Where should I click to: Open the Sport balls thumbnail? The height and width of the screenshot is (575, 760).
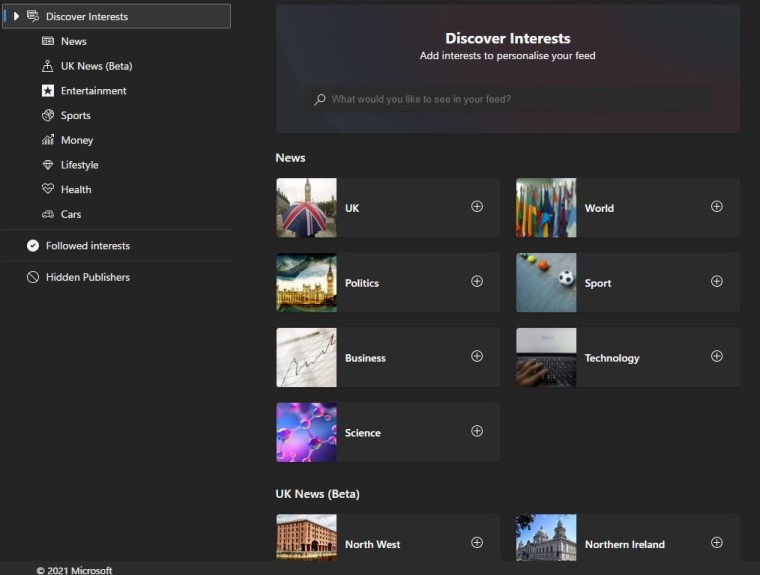tap(546, 282)
